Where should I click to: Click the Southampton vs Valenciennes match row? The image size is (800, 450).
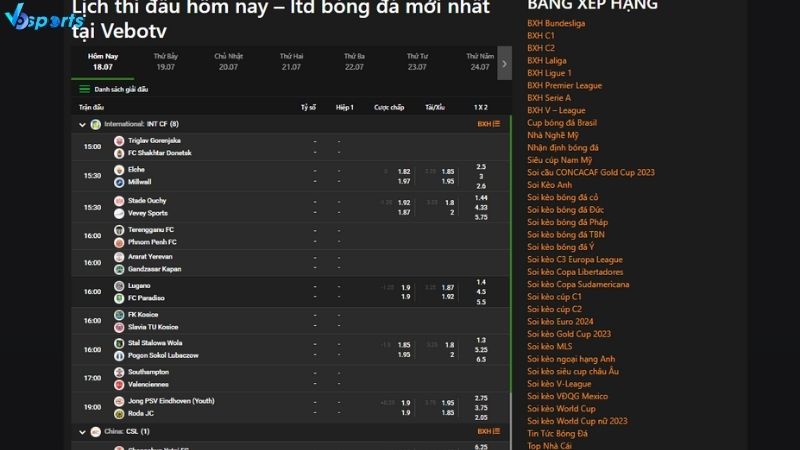290,379
